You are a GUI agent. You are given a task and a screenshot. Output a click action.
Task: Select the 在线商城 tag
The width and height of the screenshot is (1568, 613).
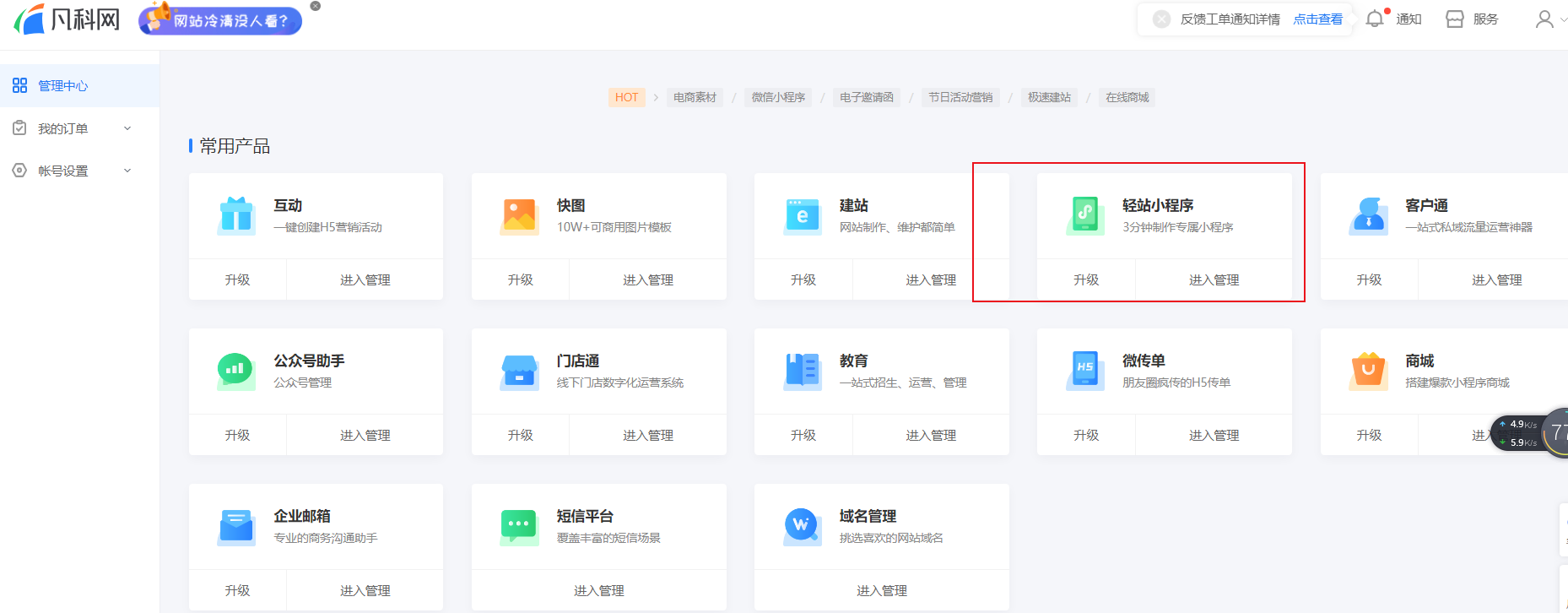(x=1127, y=97)
